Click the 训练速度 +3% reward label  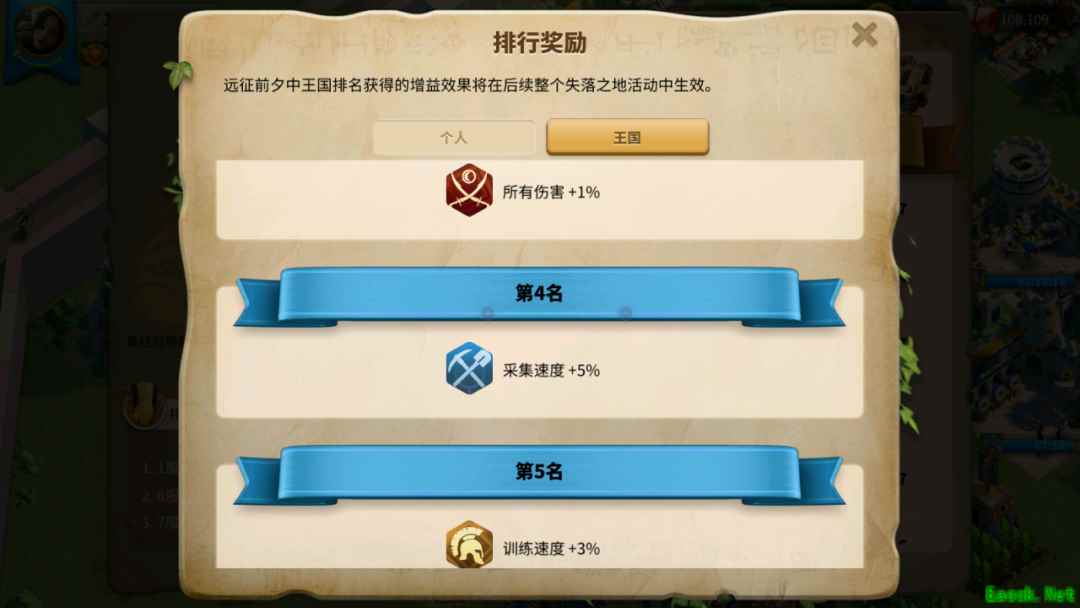pos(551,549)
